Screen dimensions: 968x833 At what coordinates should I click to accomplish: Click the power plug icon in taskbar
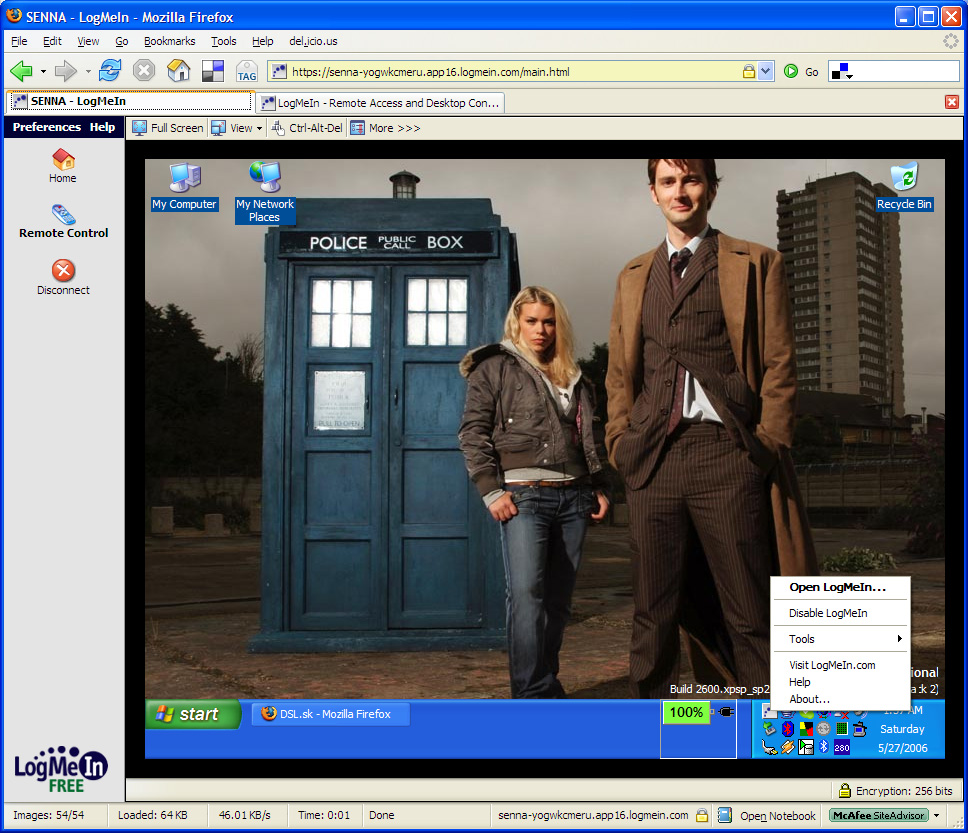point(727,712)
